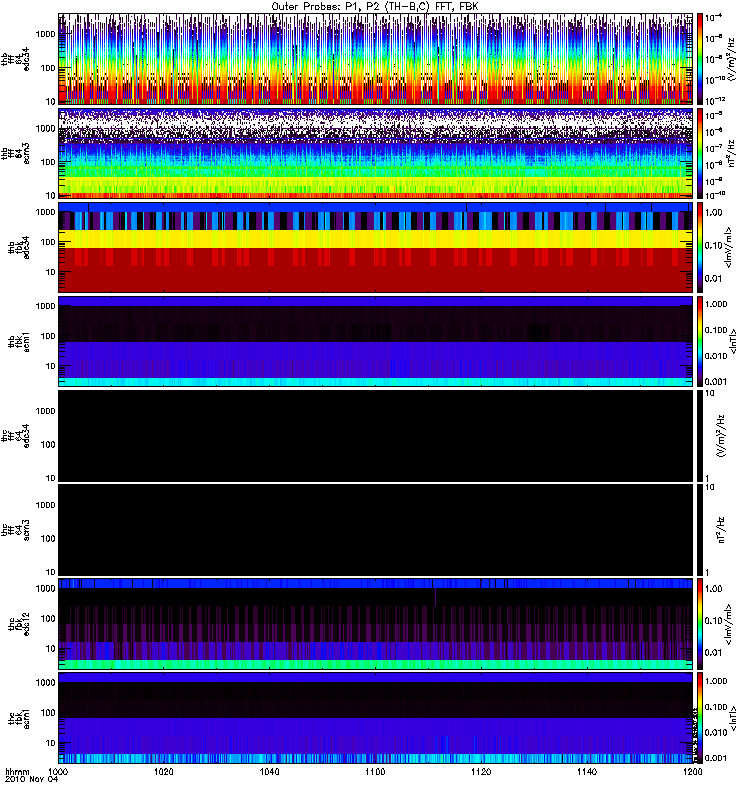Image resolution: width=750 pixels, height=800 pixels.
Task: Click the thc fbk edc12 filter bank panel
Action: (x=376, y=623)
